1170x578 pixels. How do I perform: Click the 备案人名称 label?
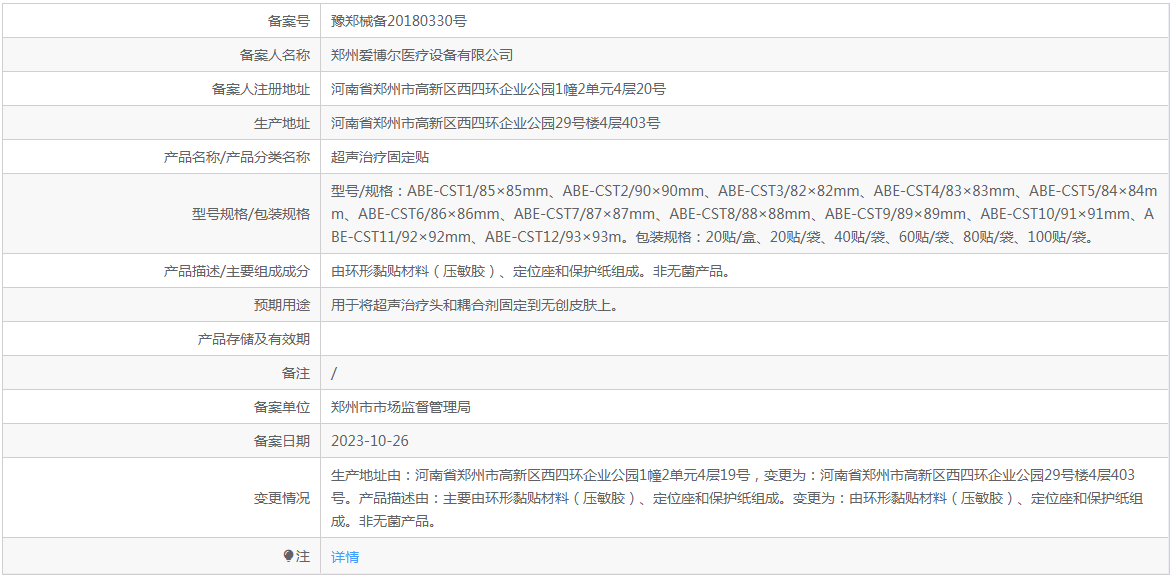coord(275,55)
